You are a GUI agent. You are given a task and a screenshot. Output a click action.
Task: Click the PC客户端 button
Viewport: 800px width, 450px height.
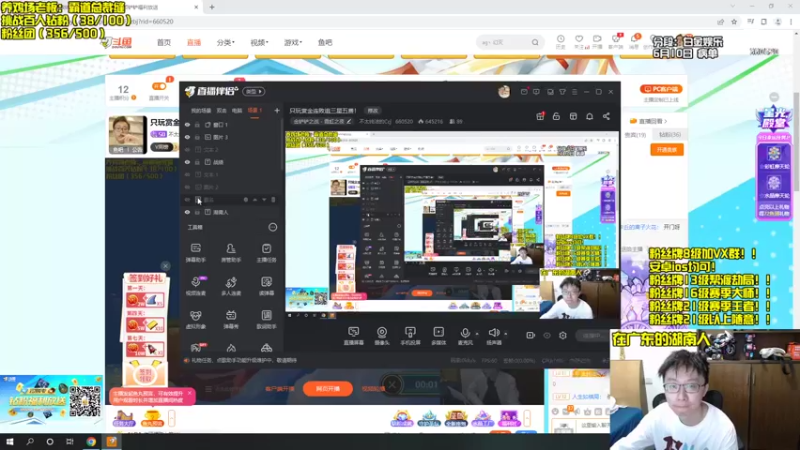[x=662, y=89]
